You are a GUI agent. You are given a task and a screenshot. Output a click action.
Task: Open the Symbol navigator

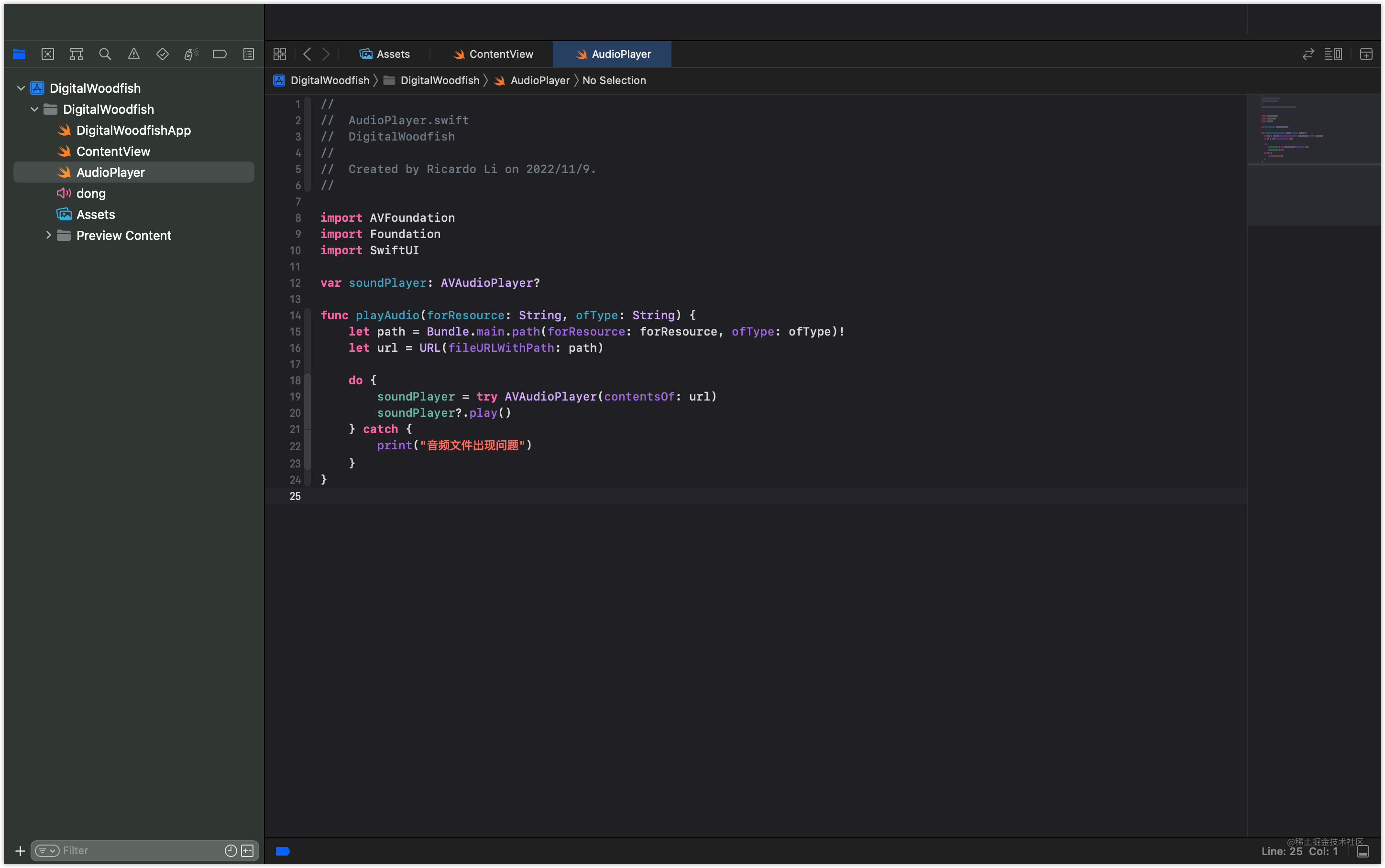77,54
